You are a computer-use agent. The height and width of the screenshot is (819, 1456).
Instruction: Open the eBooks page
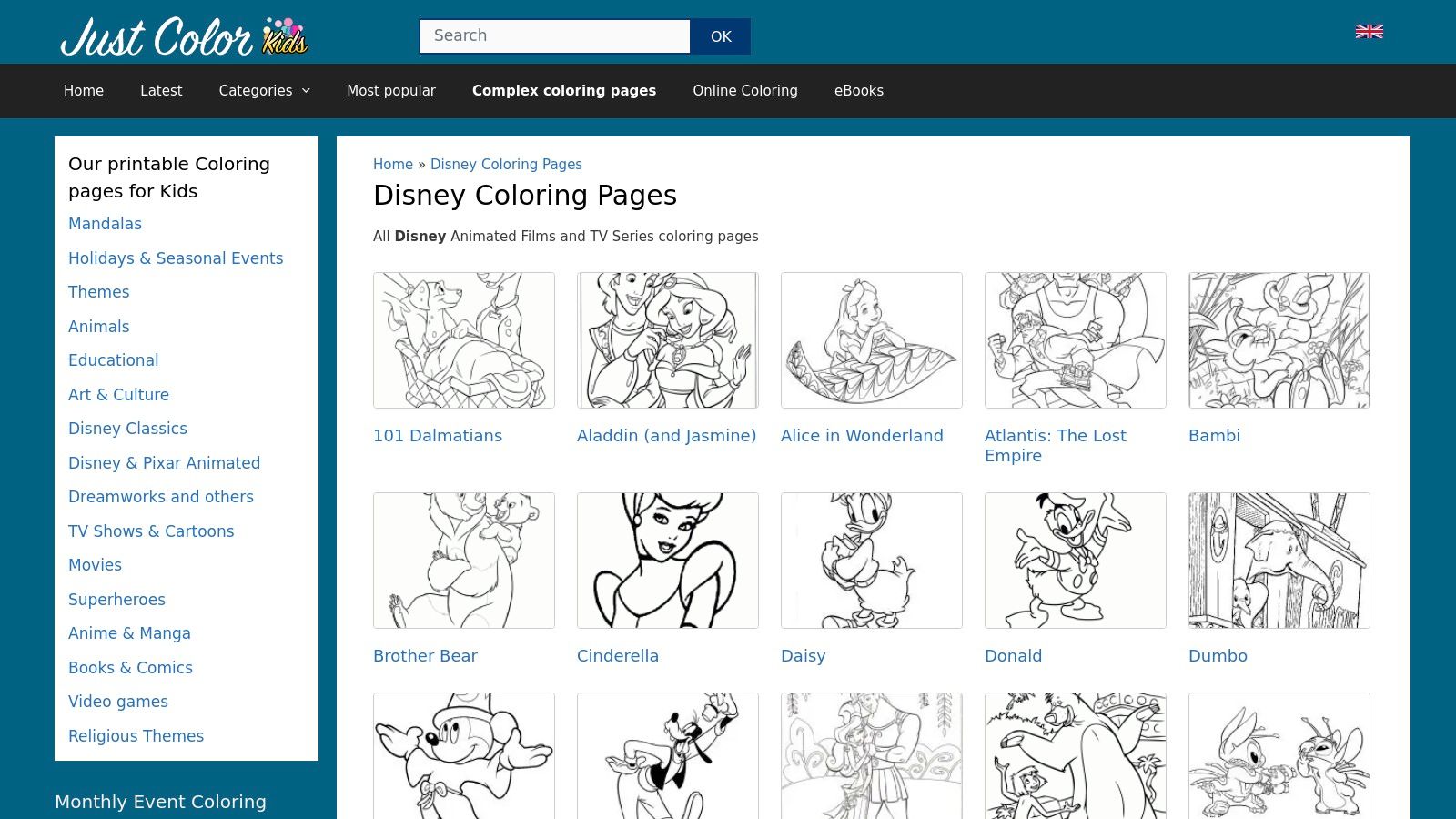858,91
